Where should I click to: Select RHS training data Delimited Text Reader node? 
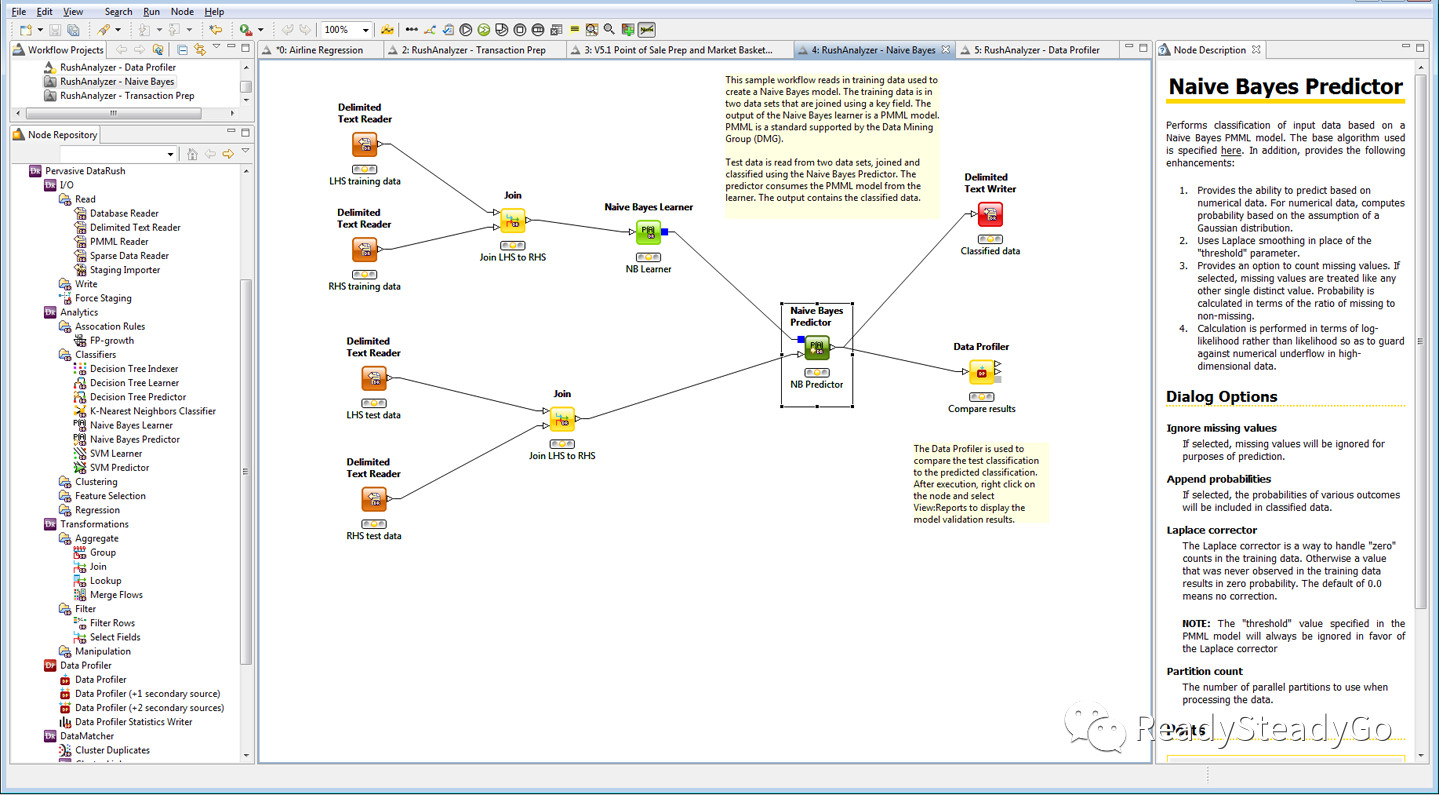[365, 249]
